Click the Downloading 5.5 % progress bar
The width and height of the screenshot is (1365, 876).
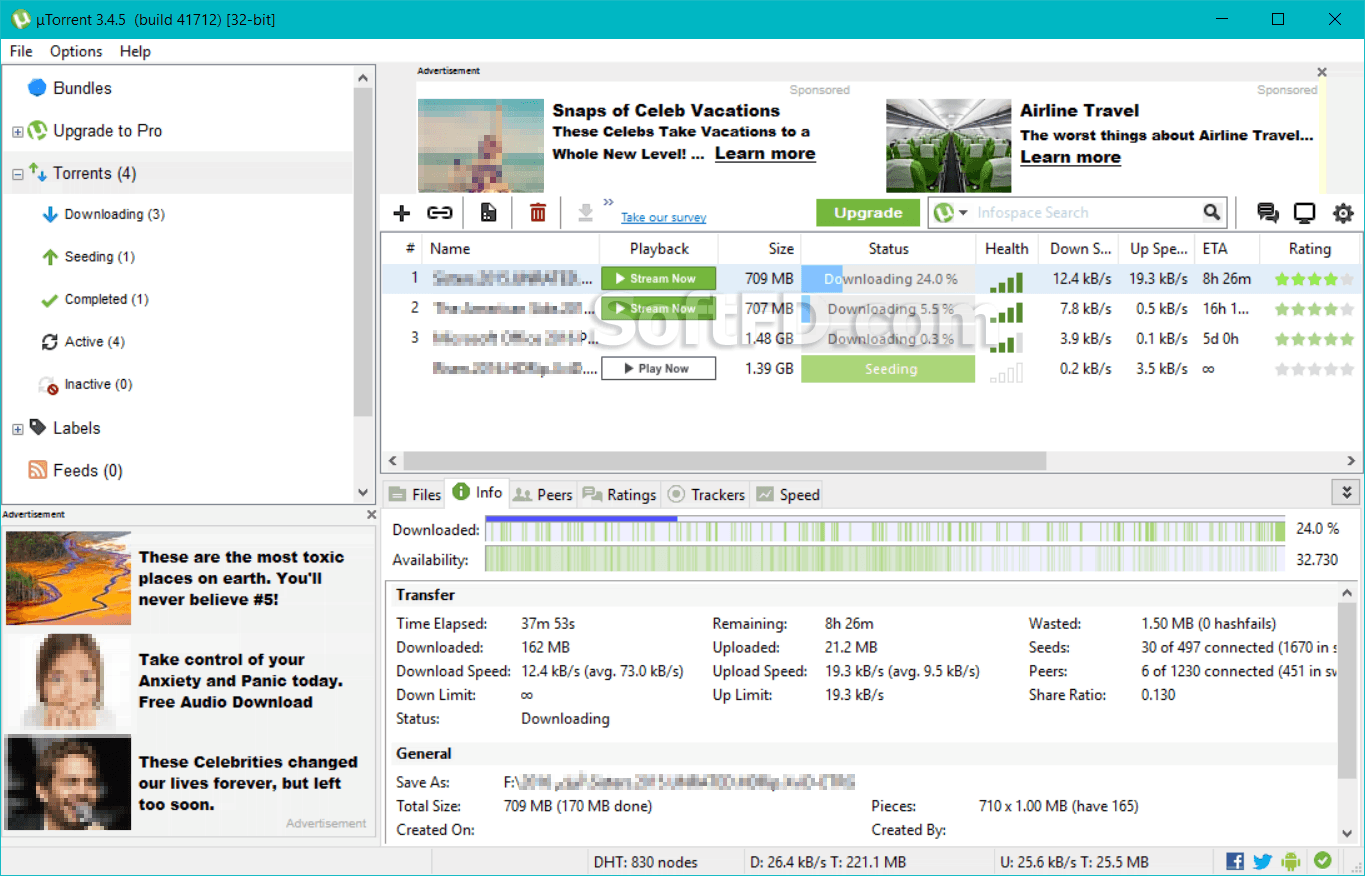tap(888, 309)
